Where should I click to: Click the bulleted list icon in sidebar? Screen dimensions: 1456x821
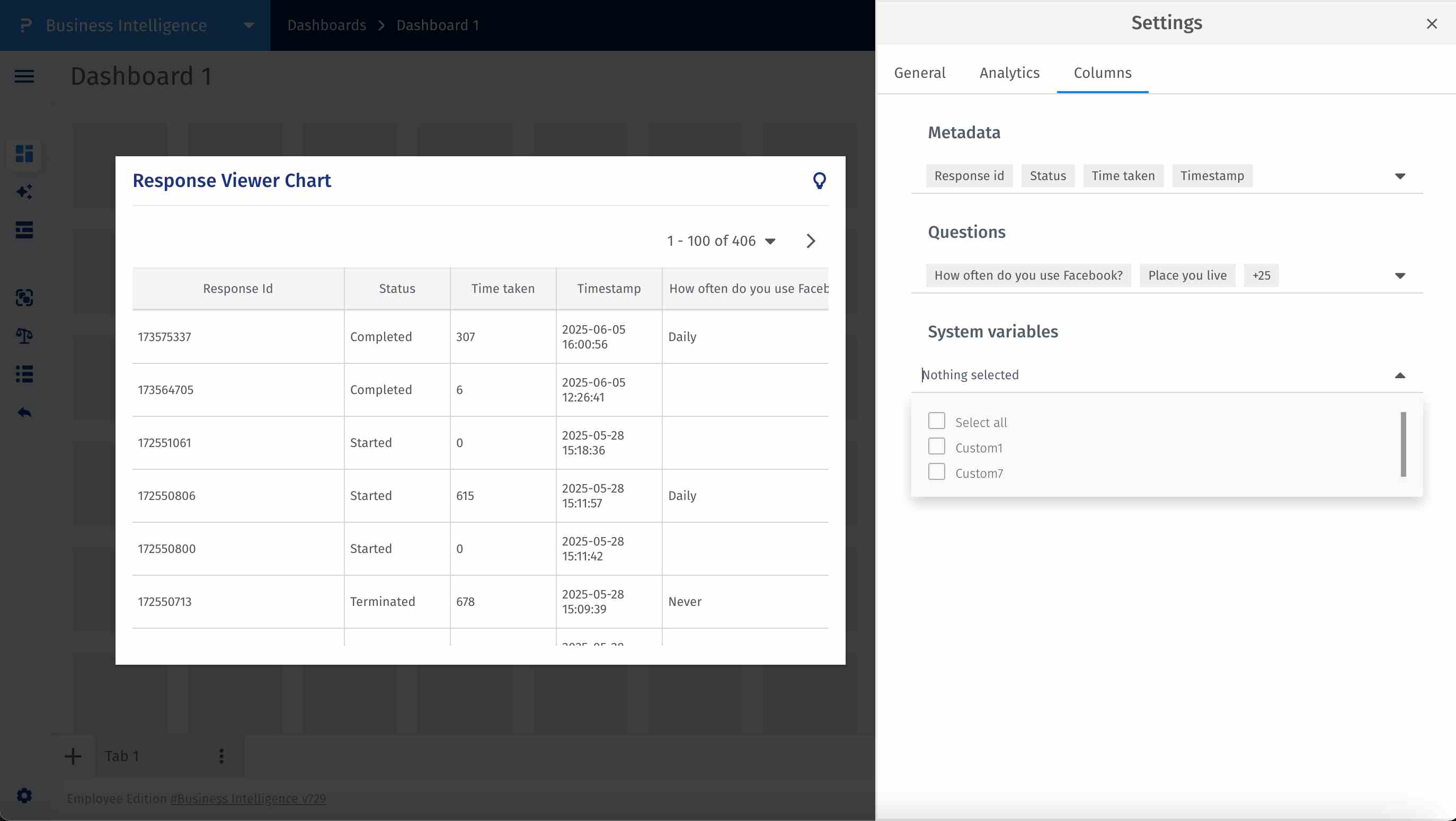tap(24, 374)
